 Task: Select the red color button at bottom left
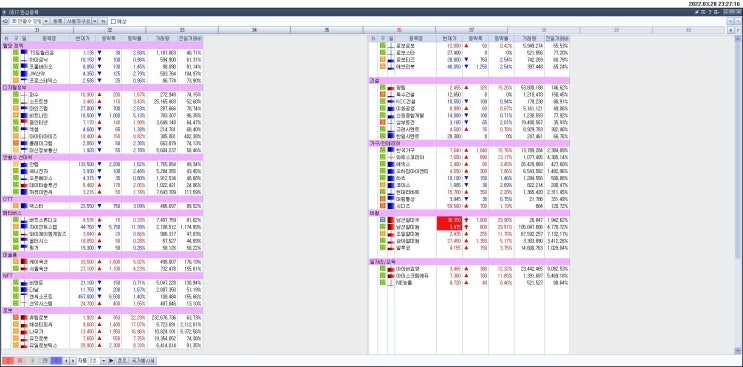pos(7,361)
